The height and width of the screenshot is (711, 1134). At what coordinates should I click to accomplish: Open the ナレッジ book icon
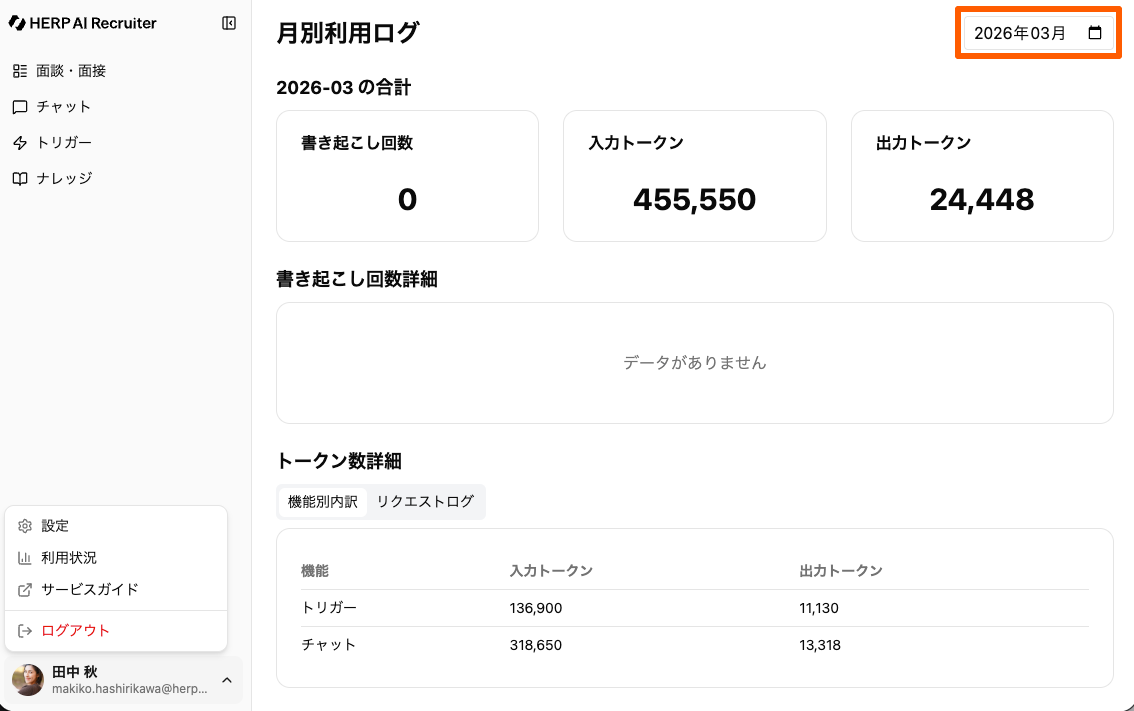click(x=20, y=179)
